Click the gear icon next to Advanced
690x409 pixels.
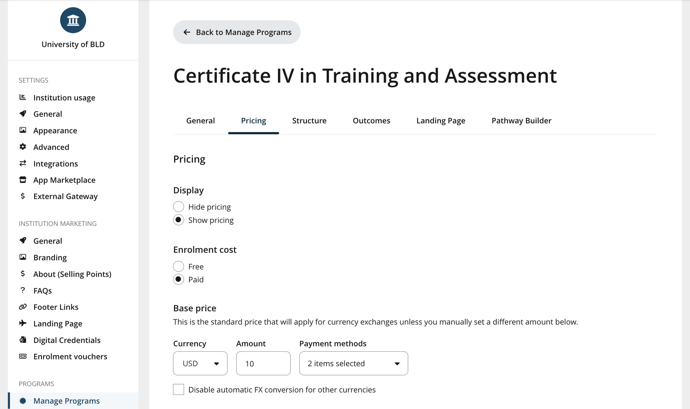coord(23,147)
